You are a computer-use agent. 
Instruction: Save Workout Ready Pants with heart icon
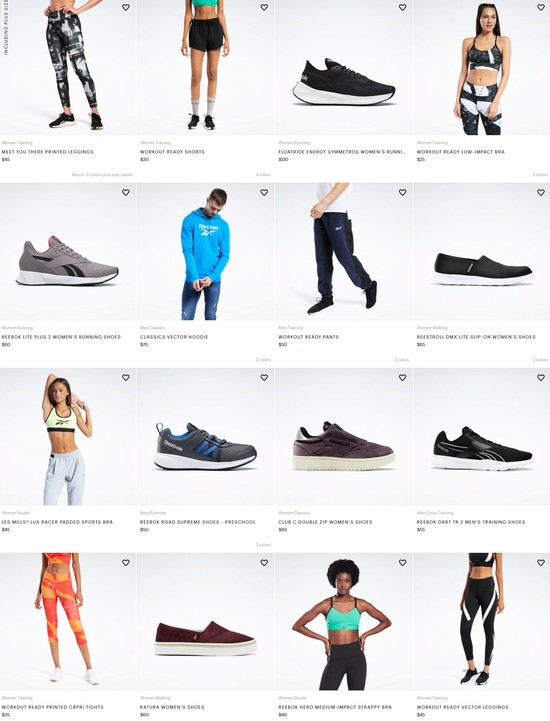402,192
